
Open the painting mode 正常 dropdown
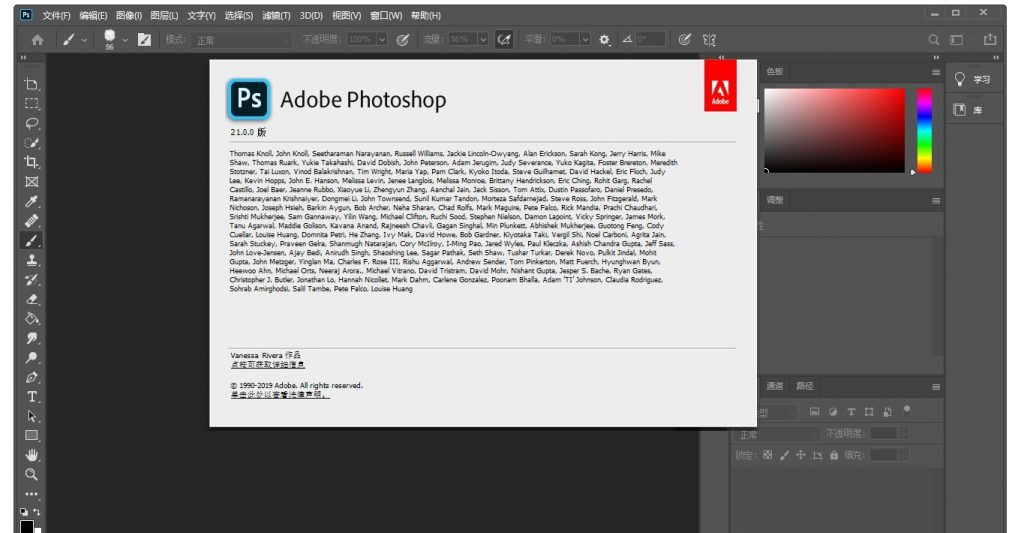[242, 40]
